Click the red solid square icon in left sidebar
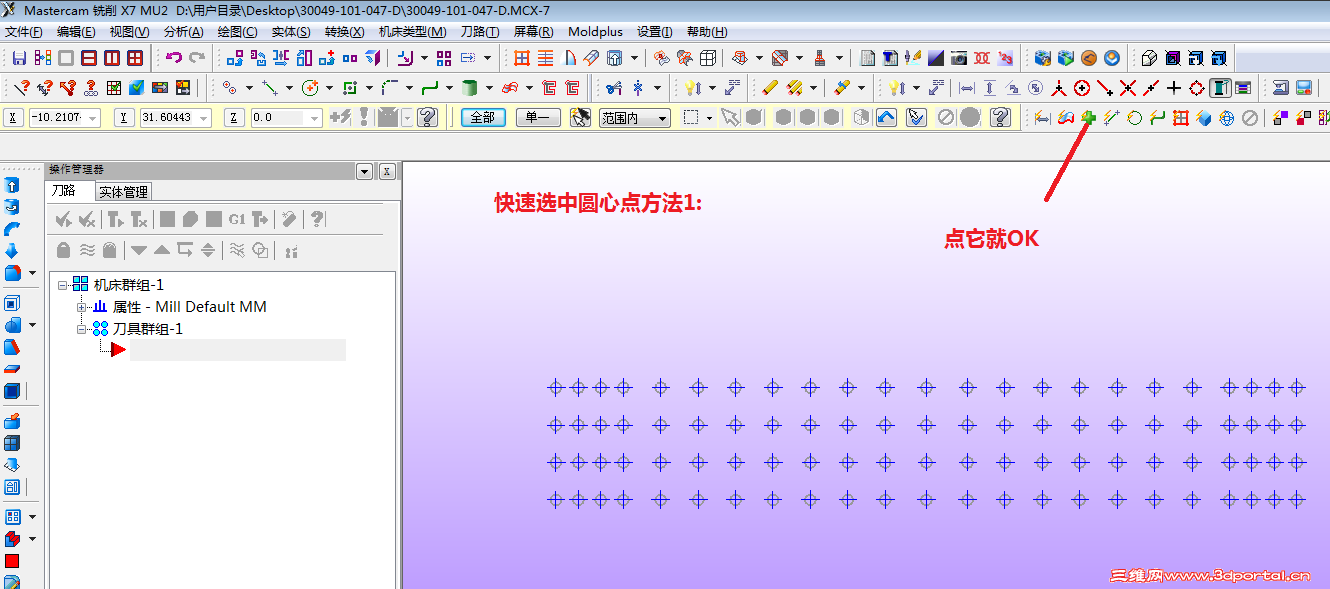Viewport: 1330px width, 589px height. (12, 562)
